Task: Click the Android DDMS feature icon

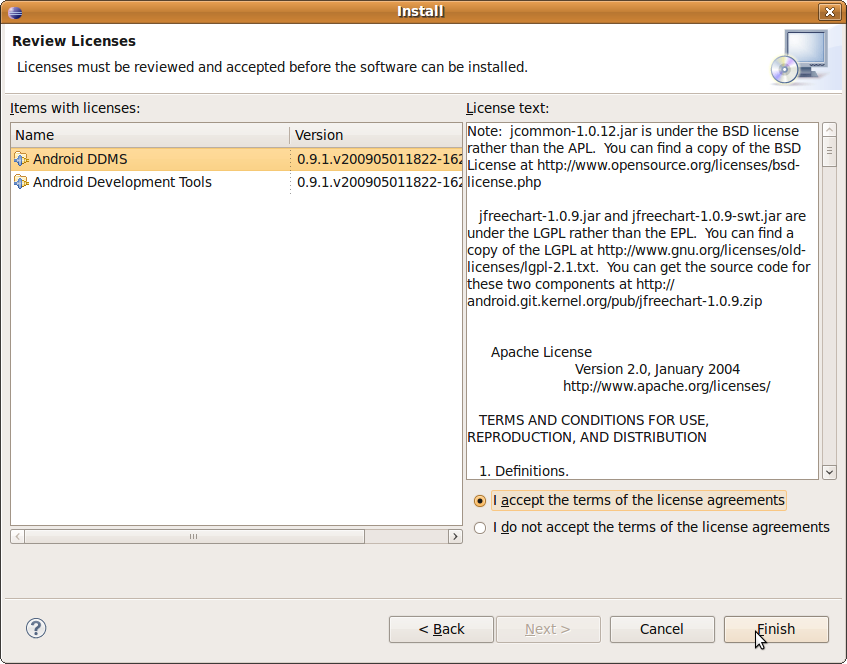Action: (21, 159)
